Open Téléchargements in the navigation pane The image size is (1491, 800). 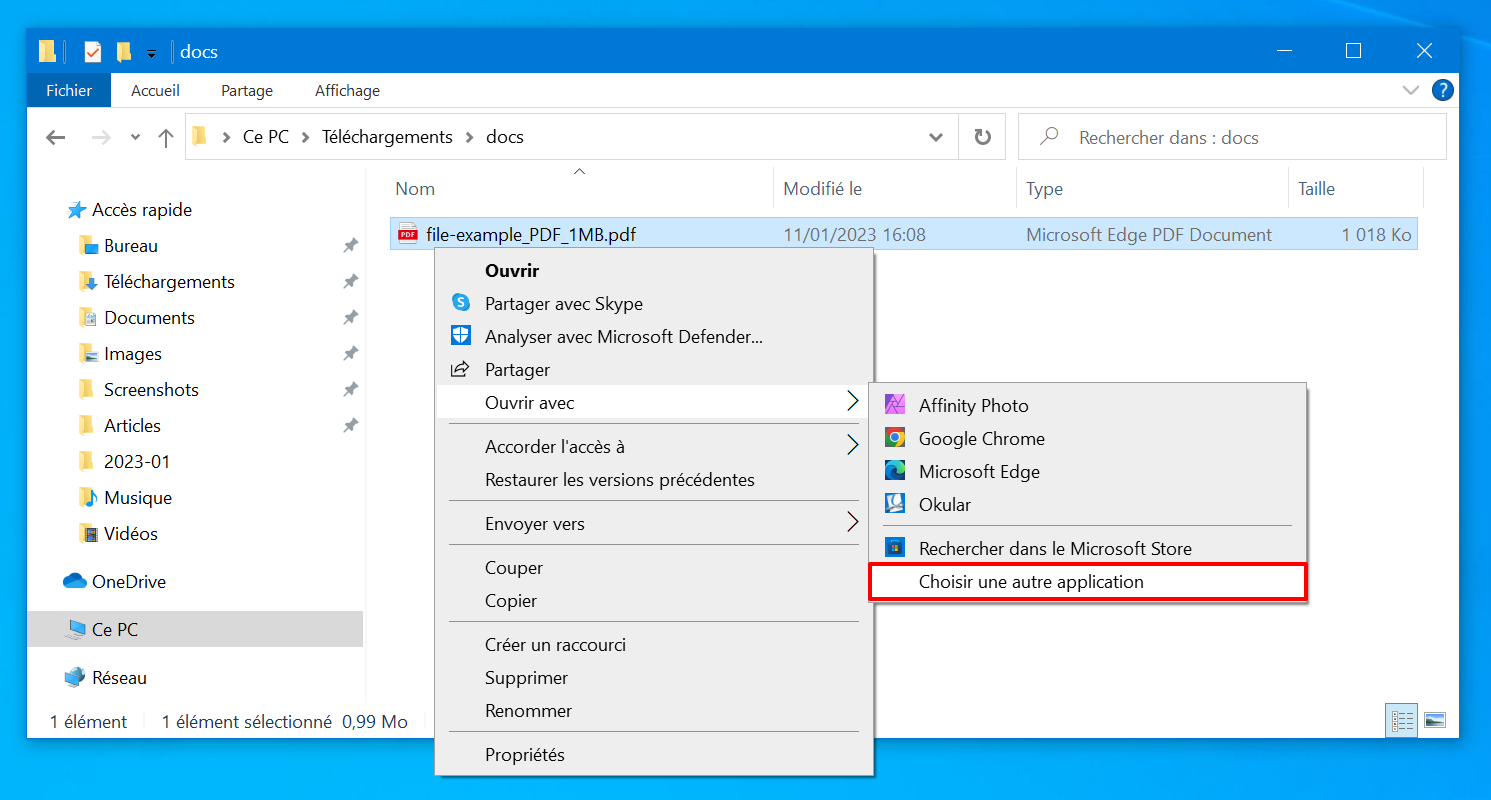coord(169,282)
